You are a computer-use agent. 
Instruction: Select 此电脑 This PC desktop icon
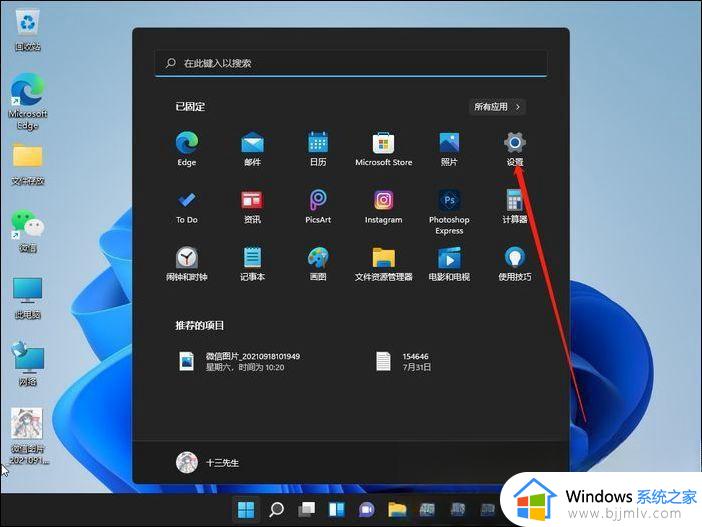pyautogui.click(x=28, y=298)
